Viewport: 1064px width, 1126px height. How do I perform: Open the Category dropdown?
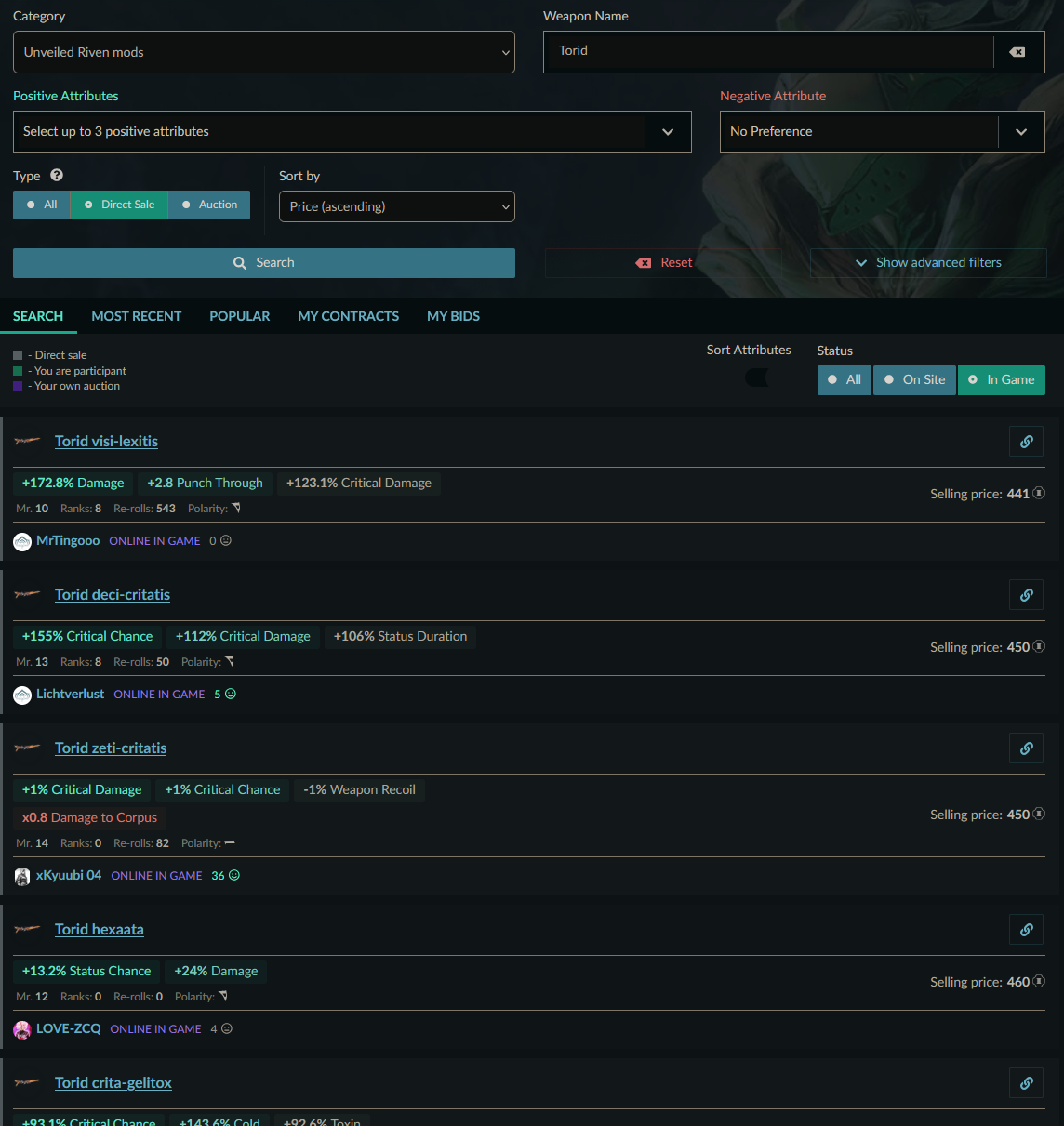click(x=264, y=52)
